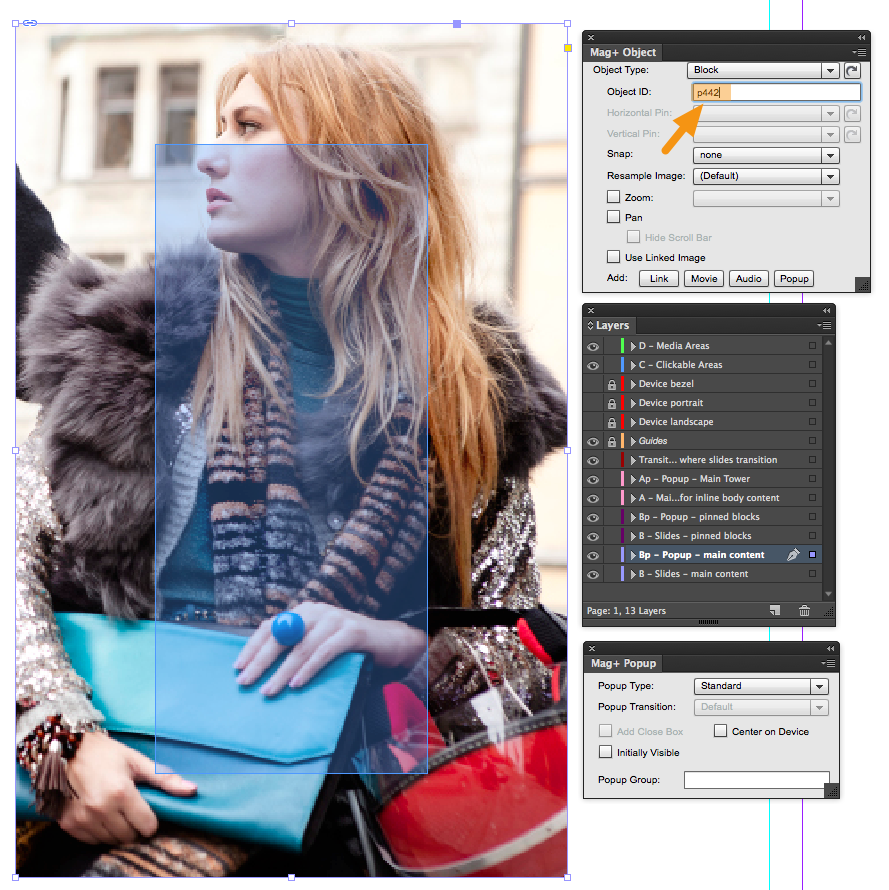889x890 pixels.
Task: Expand the Transit... where slides transition layer
Action: pos(633,460)
